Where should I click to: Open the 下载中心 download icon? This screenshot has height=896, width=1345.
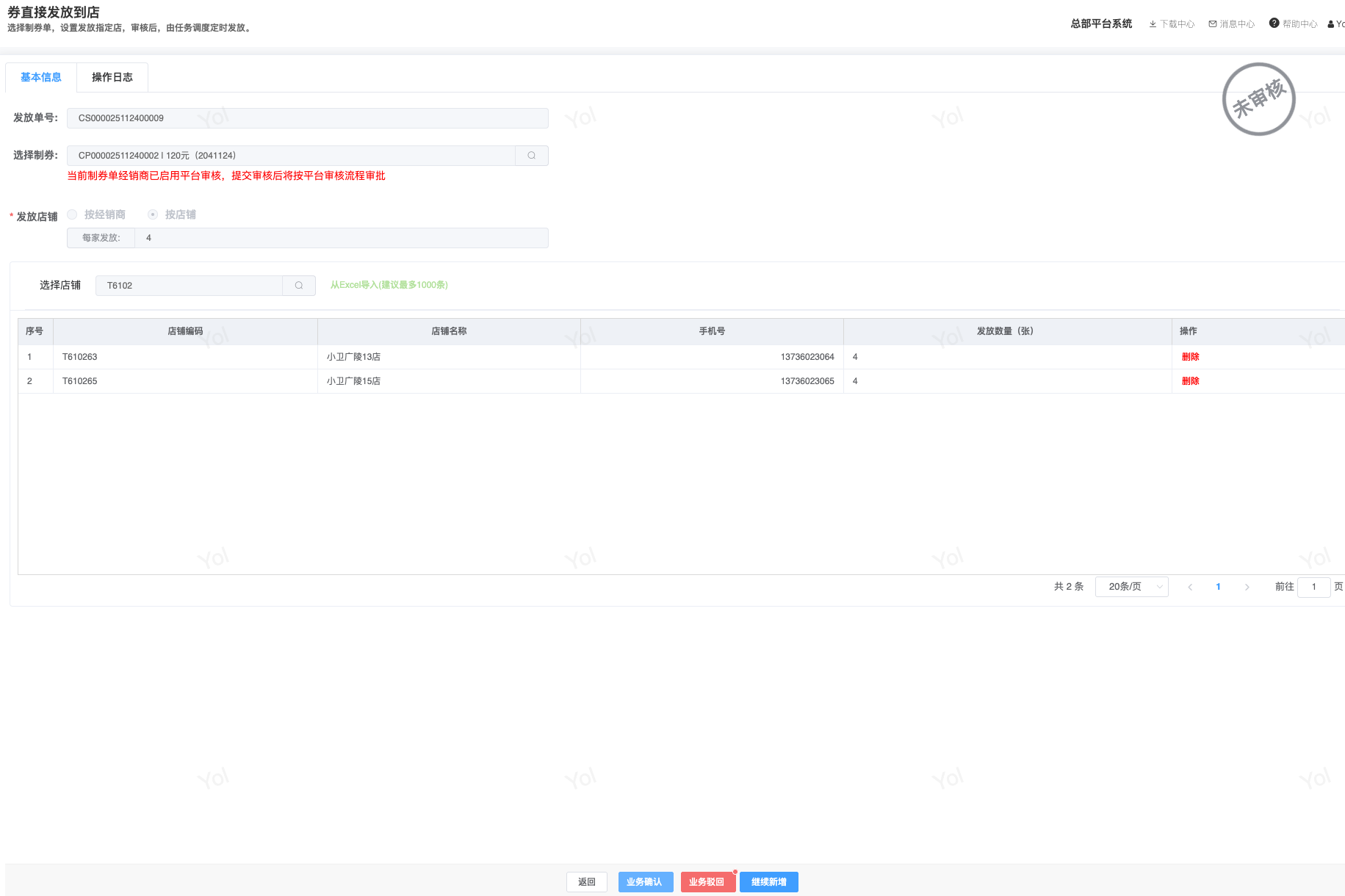[x=1153, y=24]
